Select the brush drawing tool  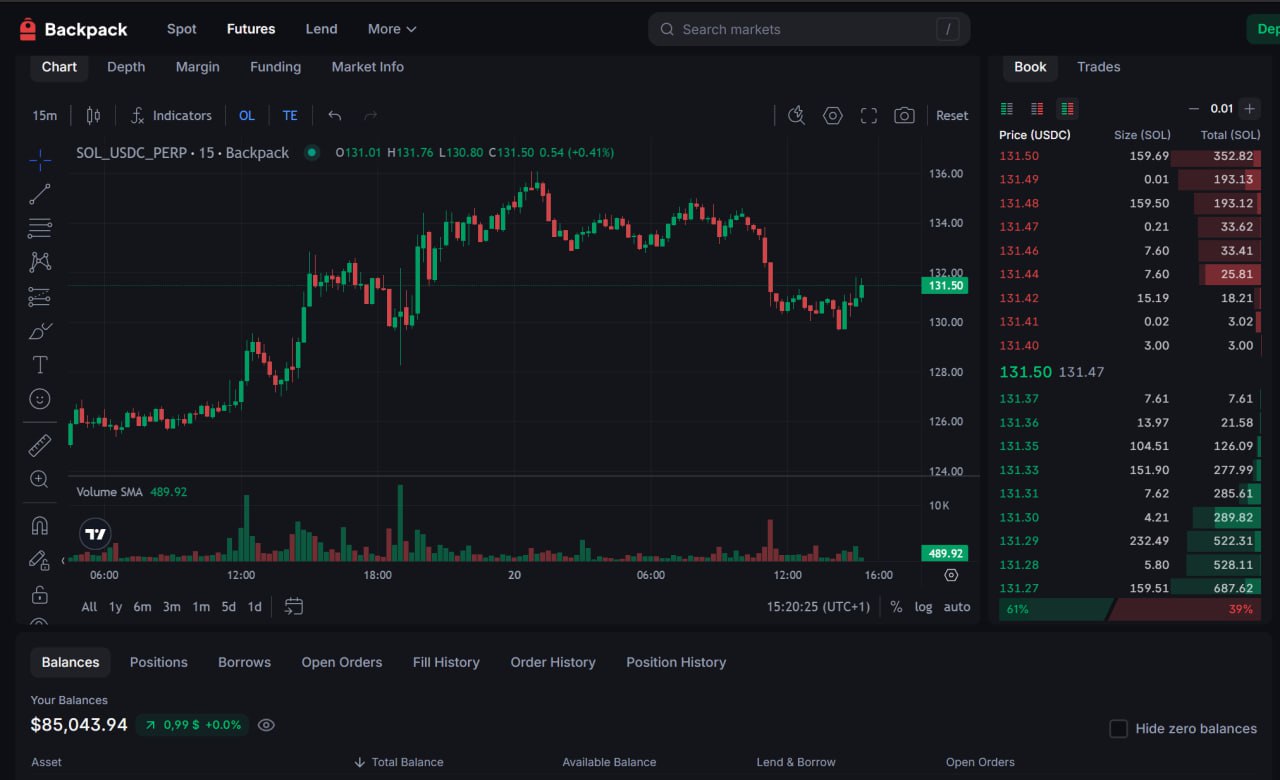coord(40,330)
